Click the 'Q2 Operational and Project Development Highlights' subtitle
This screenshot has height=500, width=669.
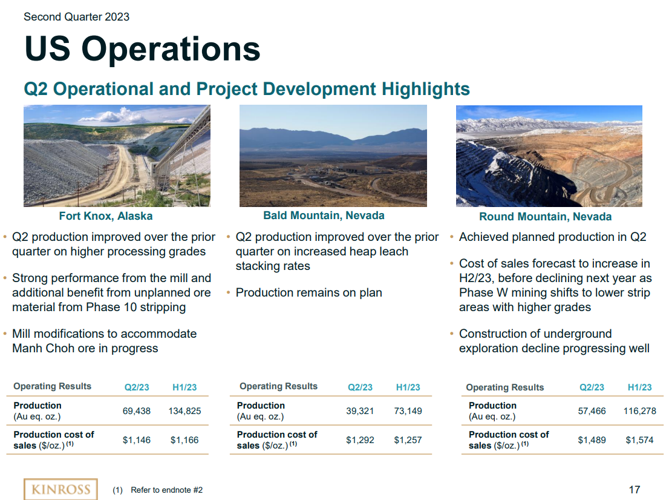click(x=247, y=89)
